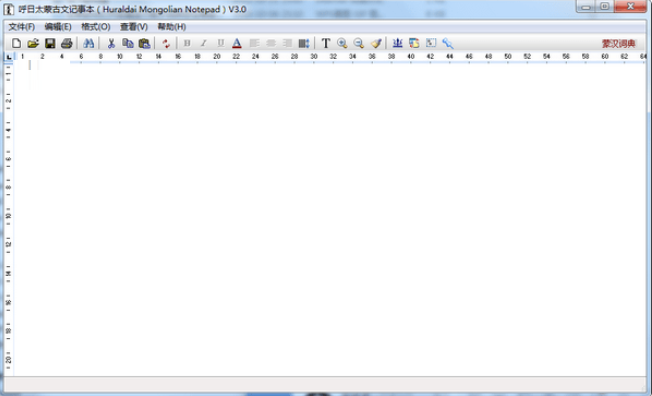
Task: Paste clipboard contents with the paste icon
Action: point(144,43)
